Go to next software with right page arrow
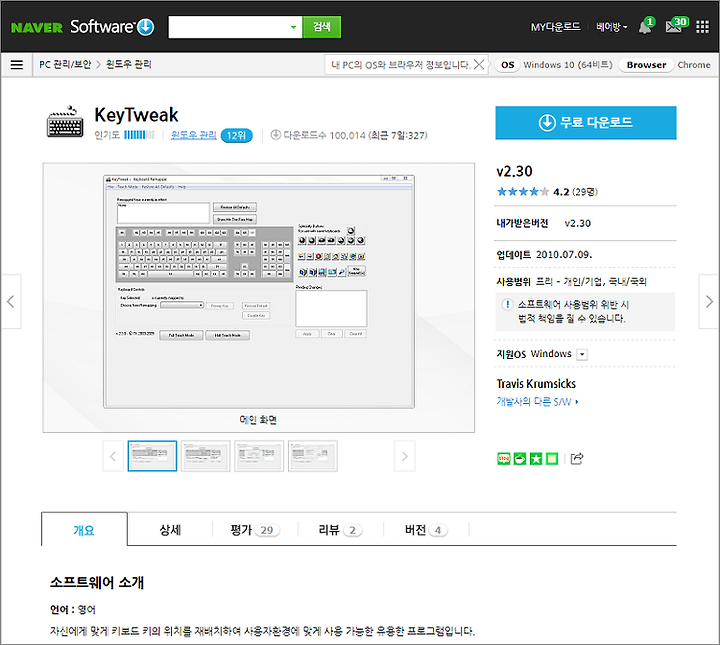Image resolution: width=720 pixels, height=645 pixels. tap(709, 302)
